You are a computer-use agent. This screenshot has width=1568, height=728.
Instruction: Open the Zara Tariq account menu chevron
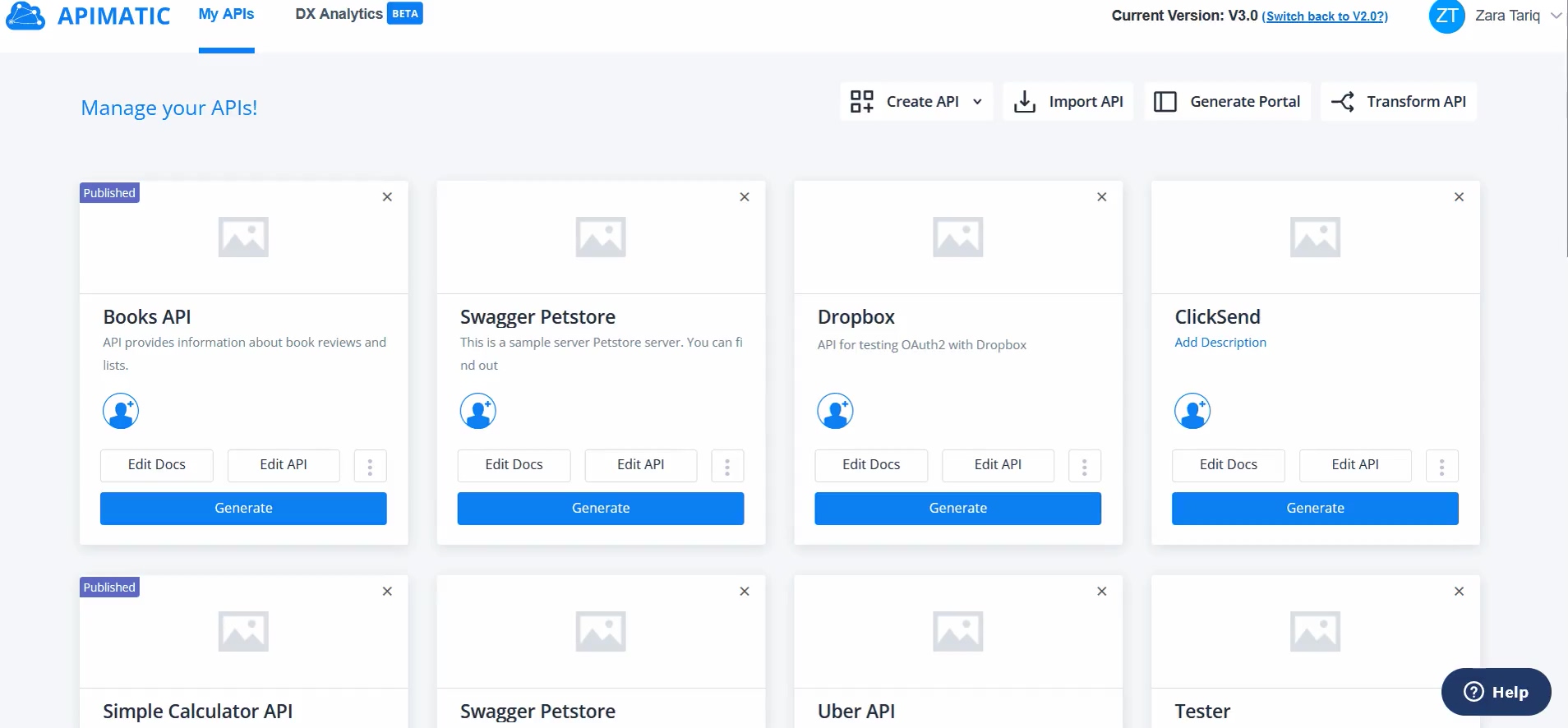coord(1556,16)
